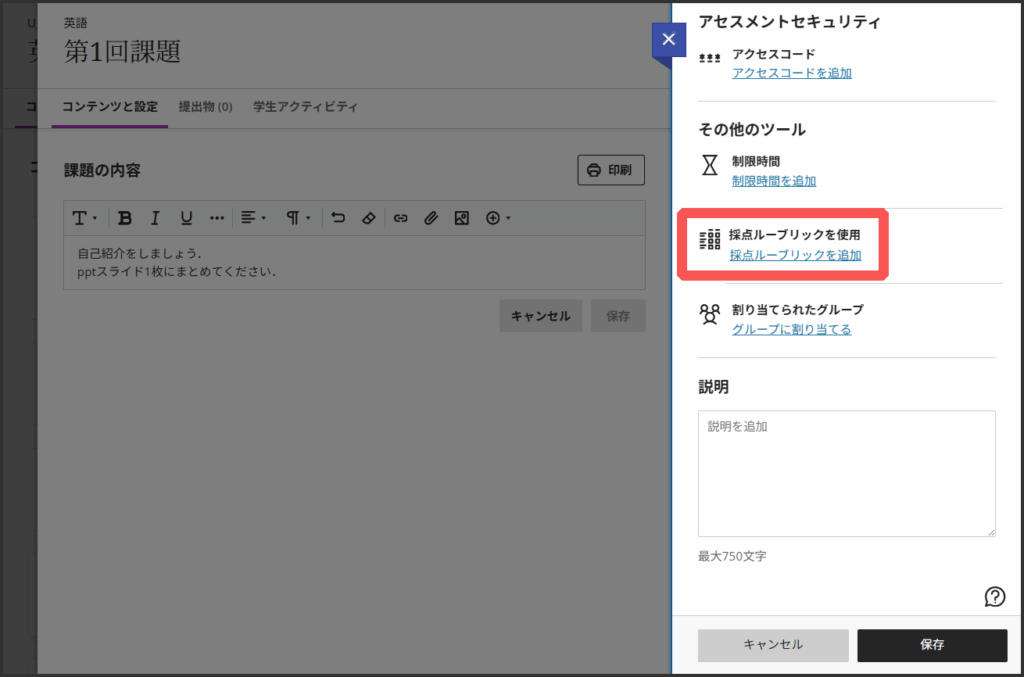Toggle bold formatting in the editor
The width and height of the screenshot is (1024, 677).
click(x=125, y=218)
